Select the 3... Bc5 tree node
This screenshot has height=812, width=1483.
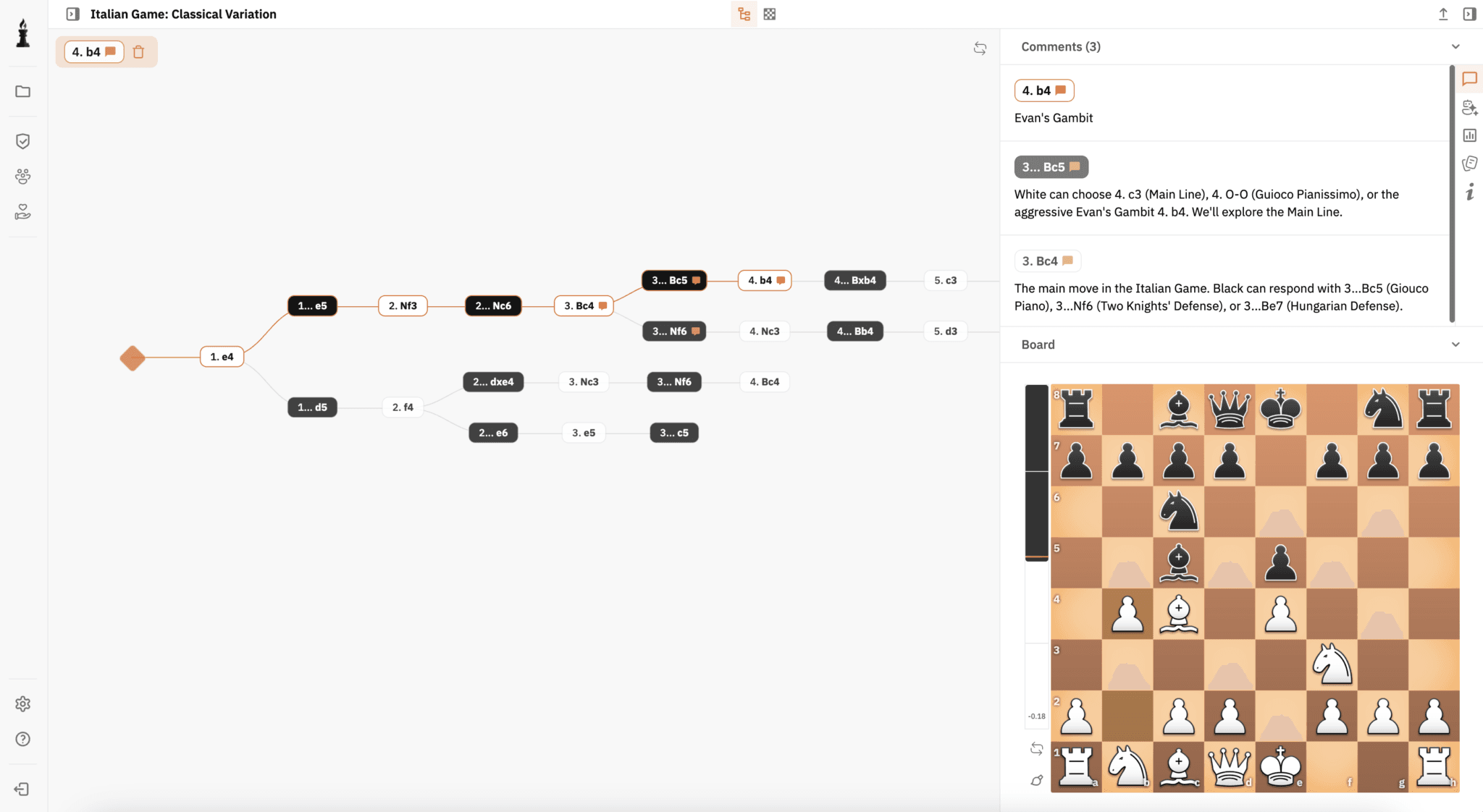[674, 280]
